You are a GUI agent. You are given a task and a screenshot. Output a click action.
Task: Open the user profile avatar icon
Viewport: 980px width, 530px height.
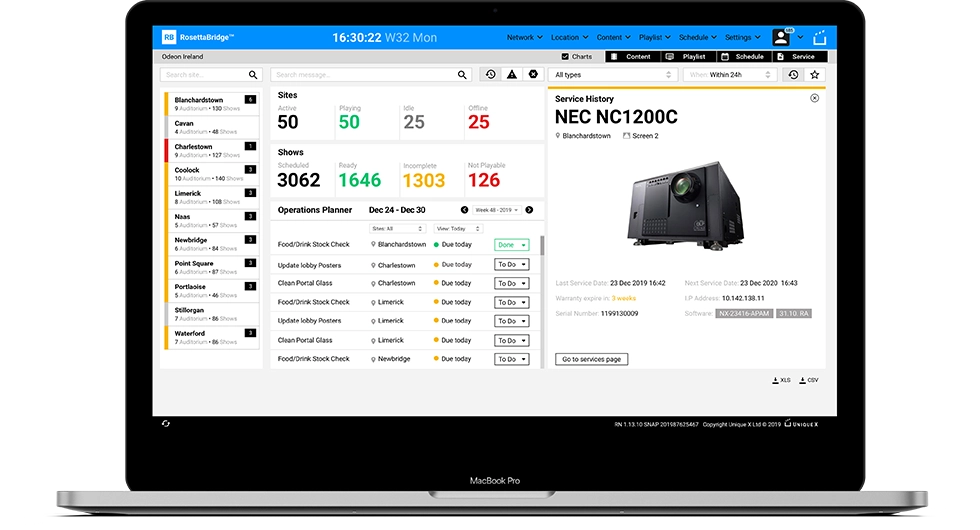[x=781, y=38]
